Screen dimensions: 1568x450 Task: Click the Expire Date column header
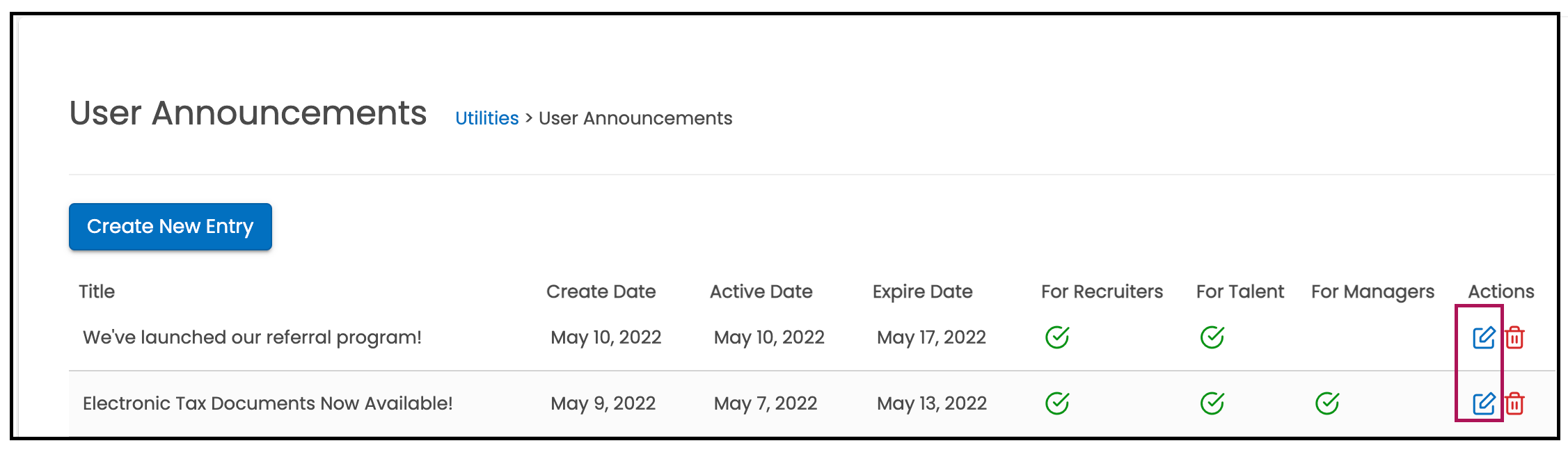[x=922, y=291]
